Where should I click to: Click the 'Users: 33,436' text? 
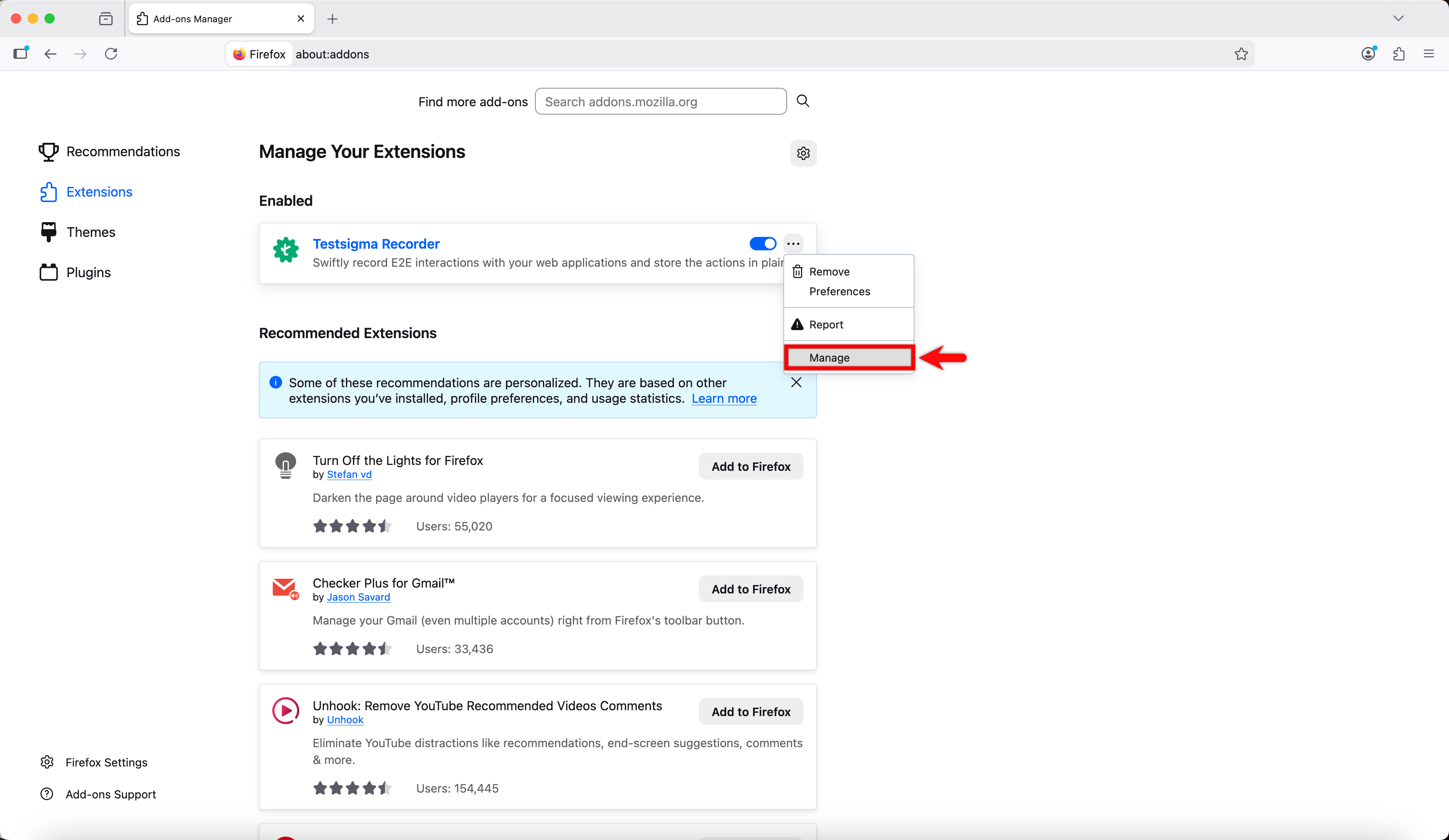tap(455, 649)
